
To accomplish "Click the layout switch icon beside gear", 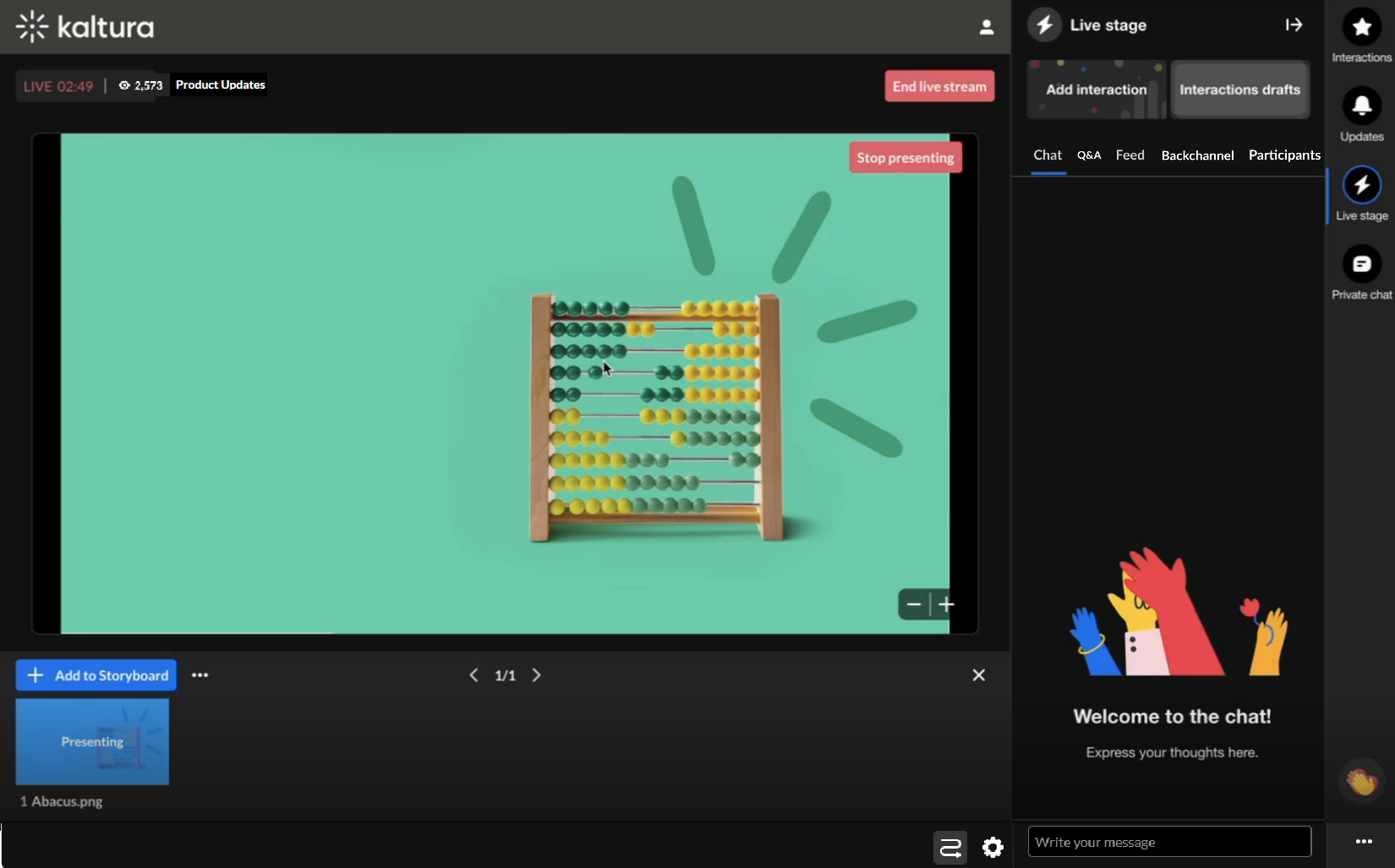I will pyautogui.click(x=950, y=847).
